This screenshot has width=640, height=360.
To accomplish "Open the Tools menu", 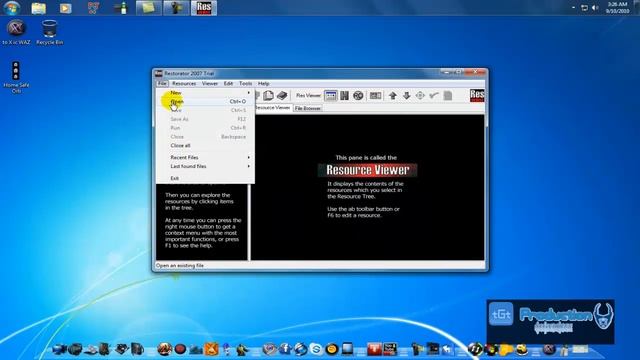I will (x=245, y=83).
